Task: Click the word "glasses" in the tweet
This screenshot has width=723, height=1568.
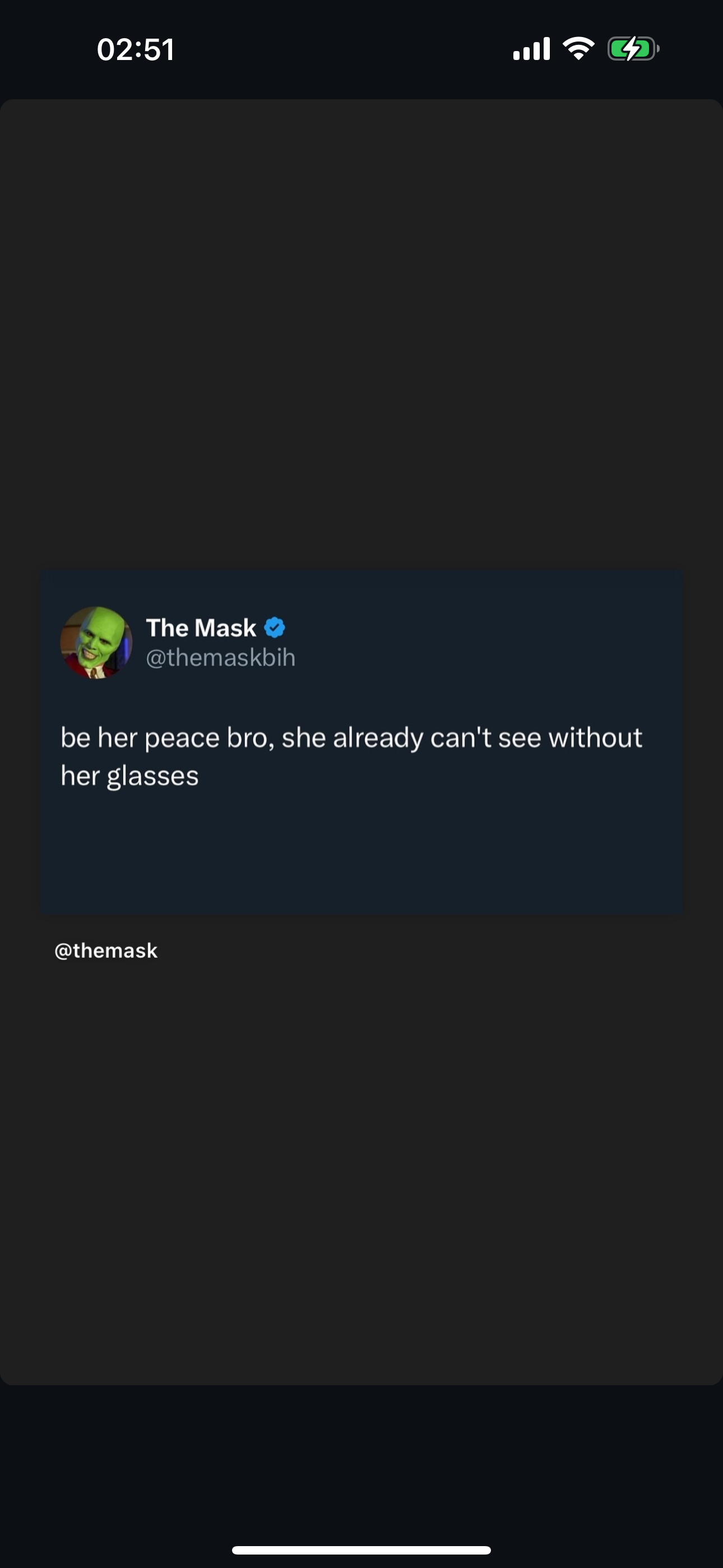Action: pyautogui.click(x=153, y=777)
